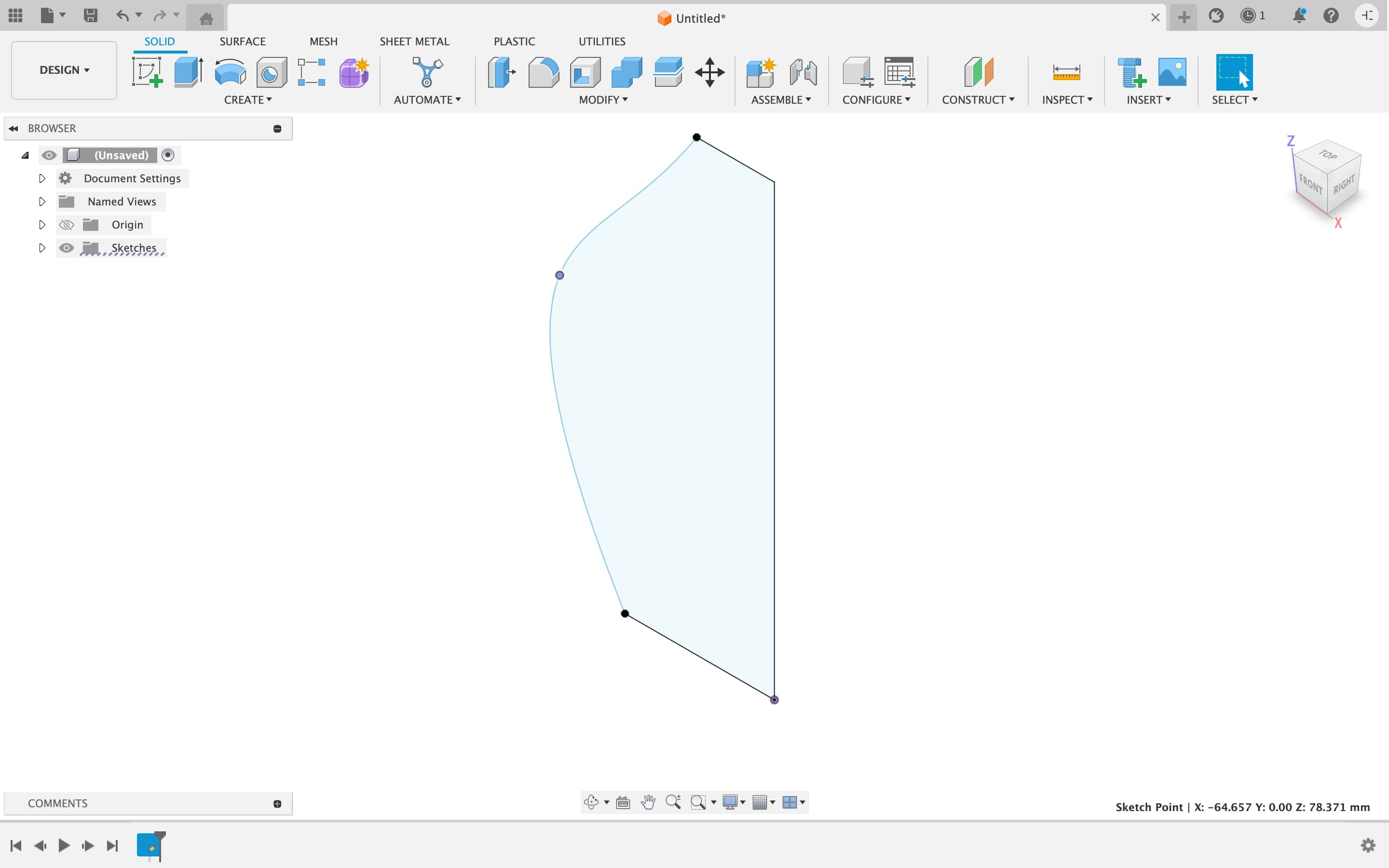Expand the Named Views node
This screenshot has height=868, width=1389.
[42, 202]
